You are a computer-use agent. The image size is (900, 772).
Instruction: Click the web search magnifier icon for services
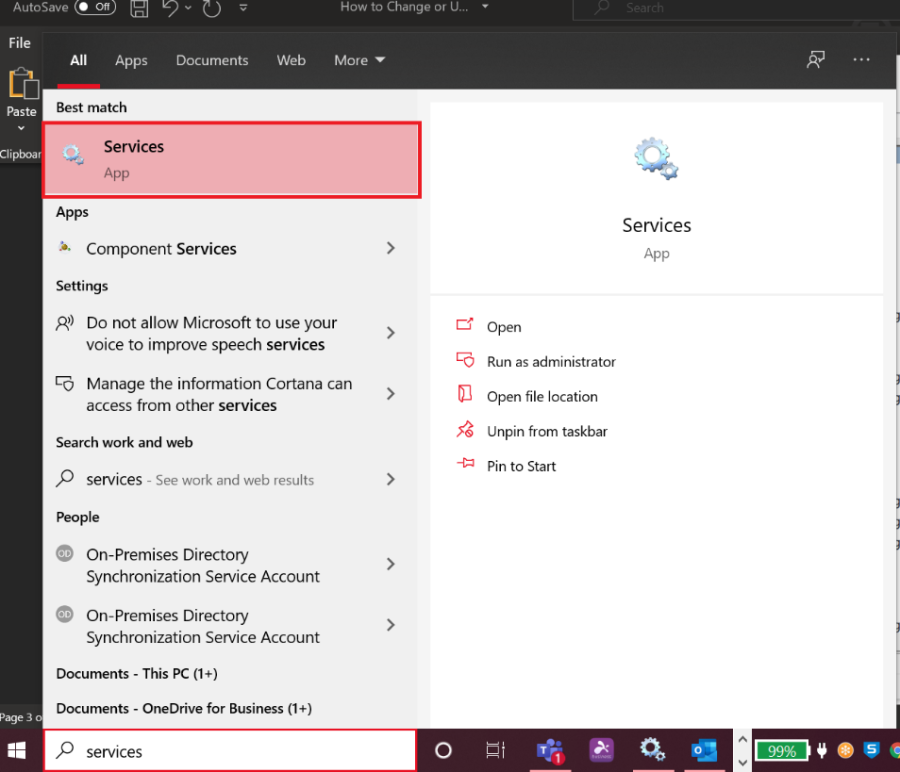[65, 478]
